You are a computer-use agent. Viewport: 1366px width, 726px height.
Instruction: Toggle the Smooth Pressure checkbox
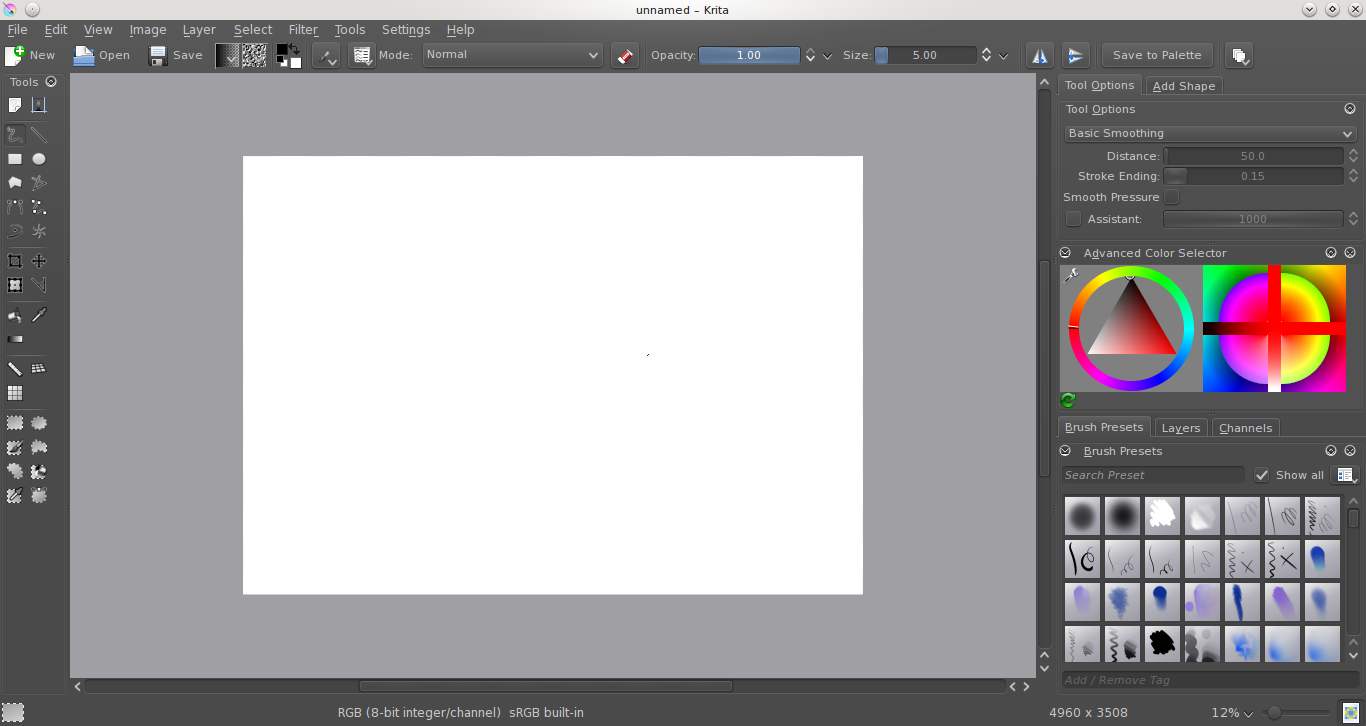[1171, 197]
